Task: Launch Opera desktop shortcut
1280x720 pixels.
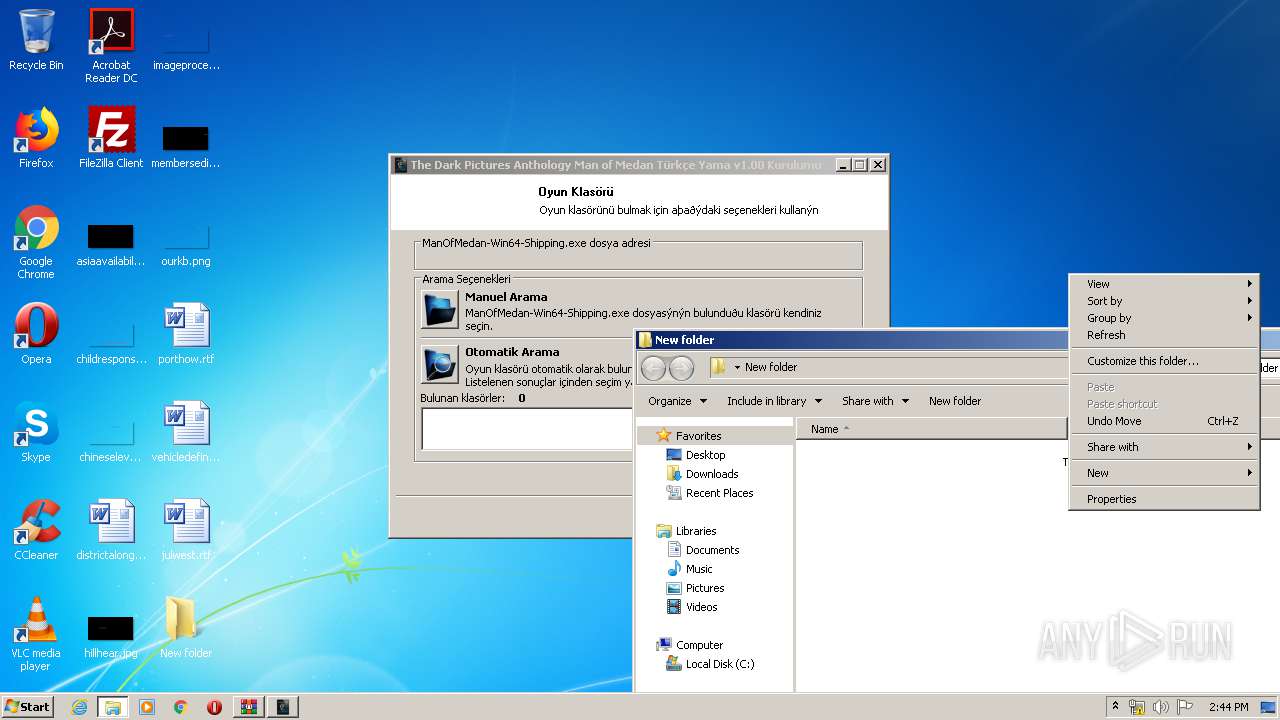Action: point(36,334)
